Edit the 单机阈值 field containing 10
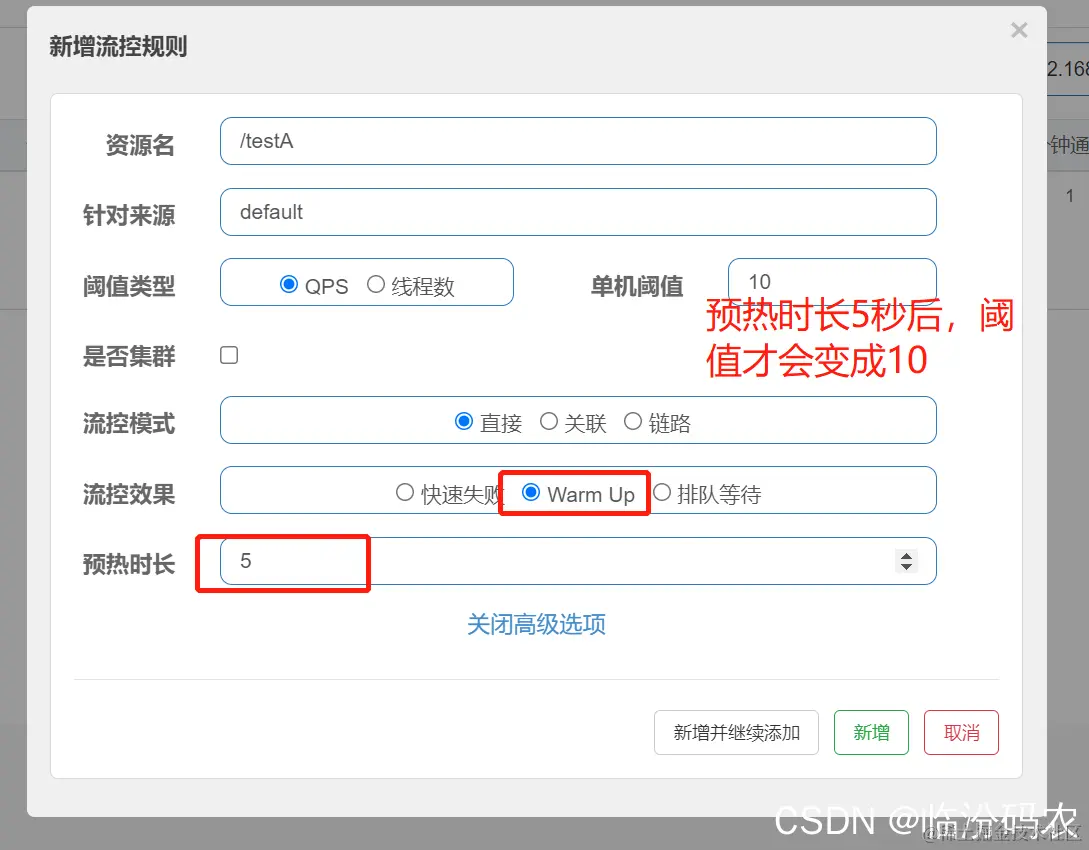This screenshot has height=850, width=1089. pos(832,281)
